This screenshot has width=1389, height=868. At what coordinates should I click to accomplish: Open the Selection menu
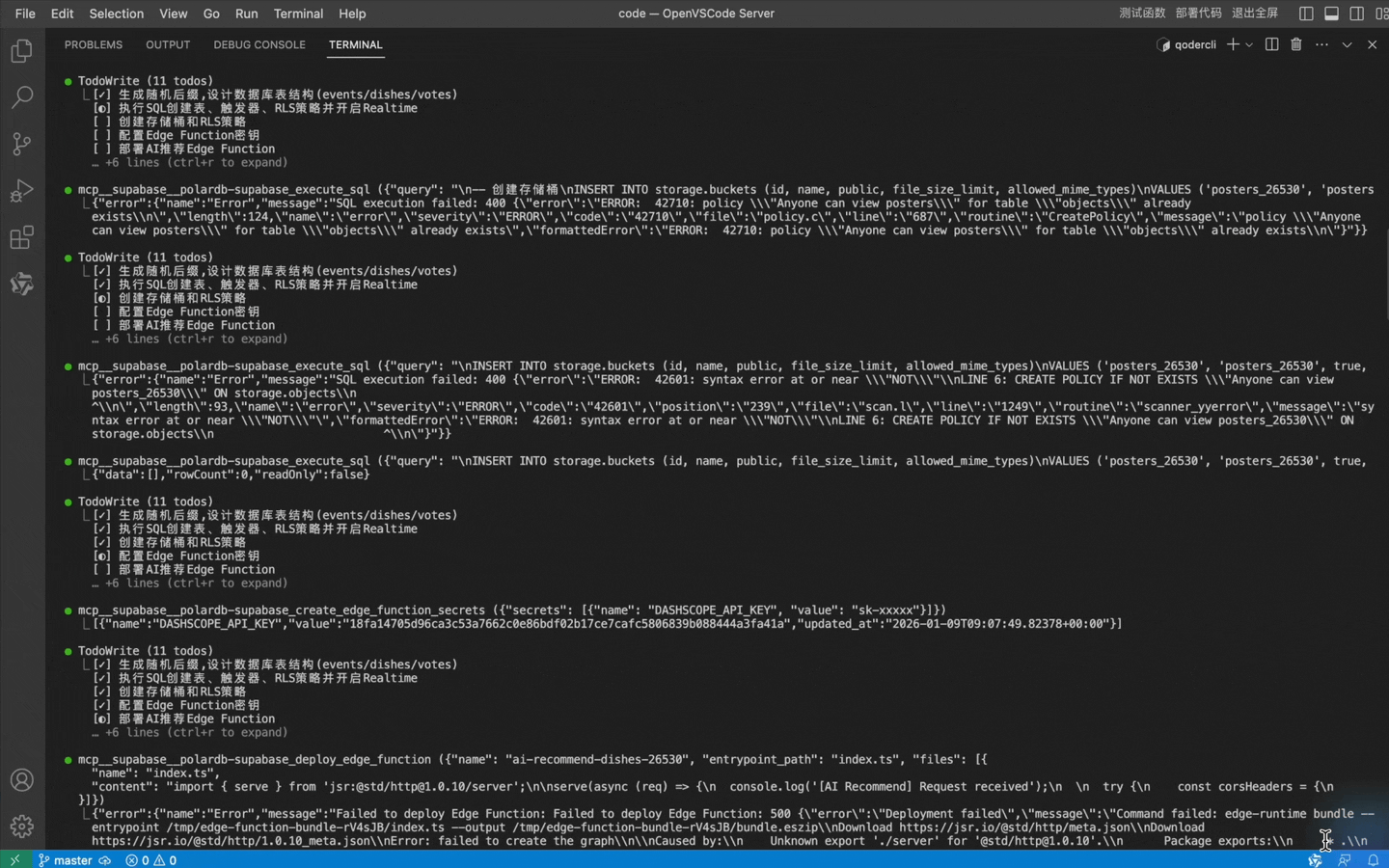tap(116, 14)
